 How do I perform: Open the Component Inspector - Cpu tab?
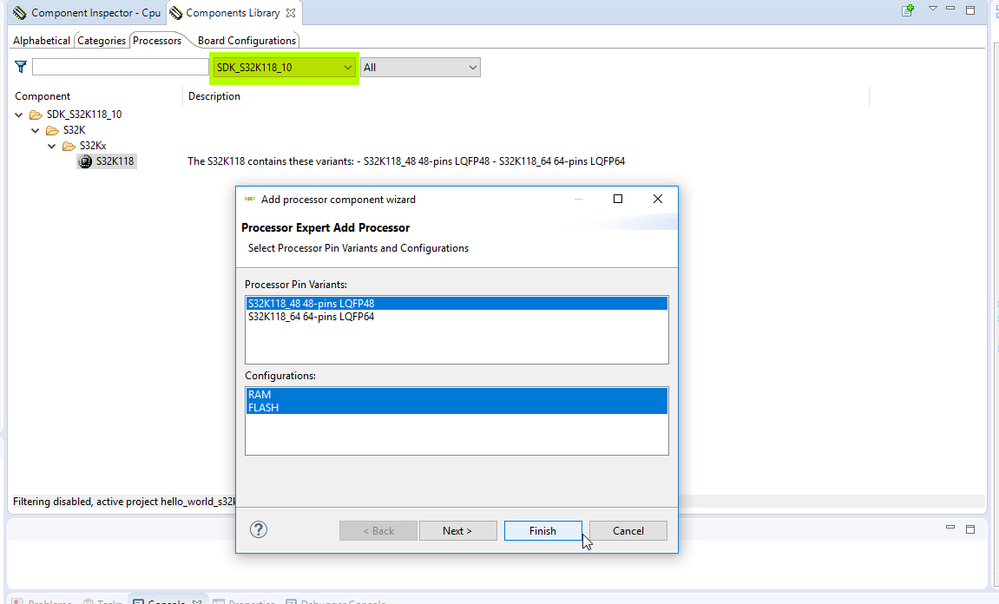click(x=87, y=13)
